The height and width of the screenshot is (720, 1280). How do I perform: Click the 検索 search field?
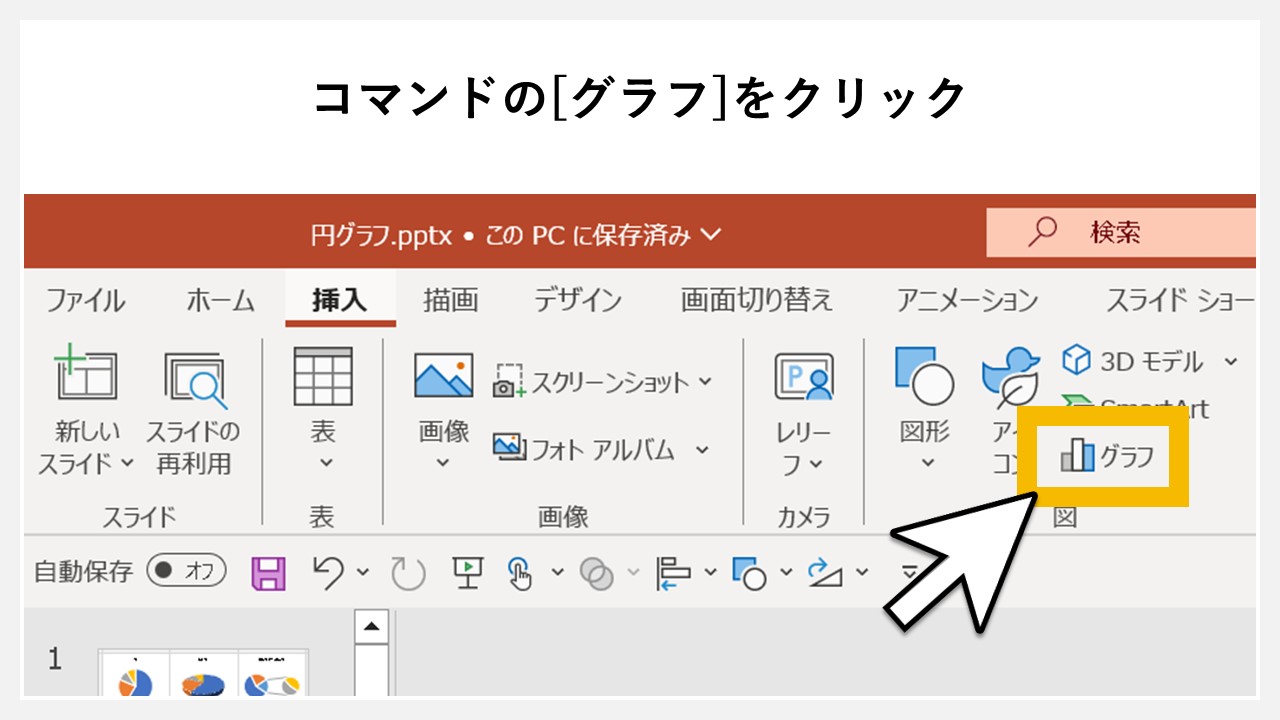point(1120,231)
